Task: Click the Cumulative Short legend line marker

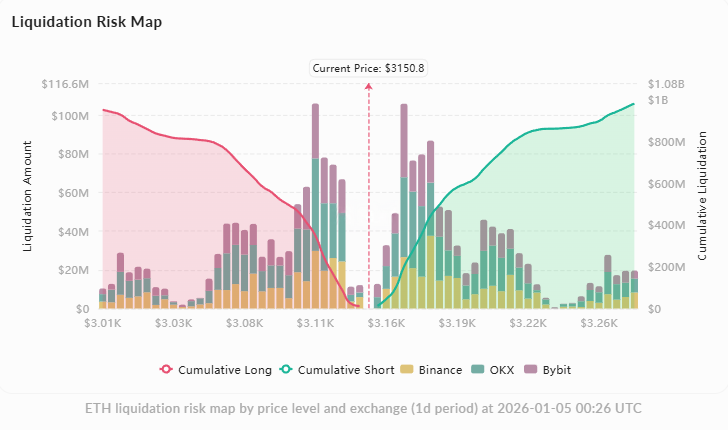Action: (x=287, y=370)
